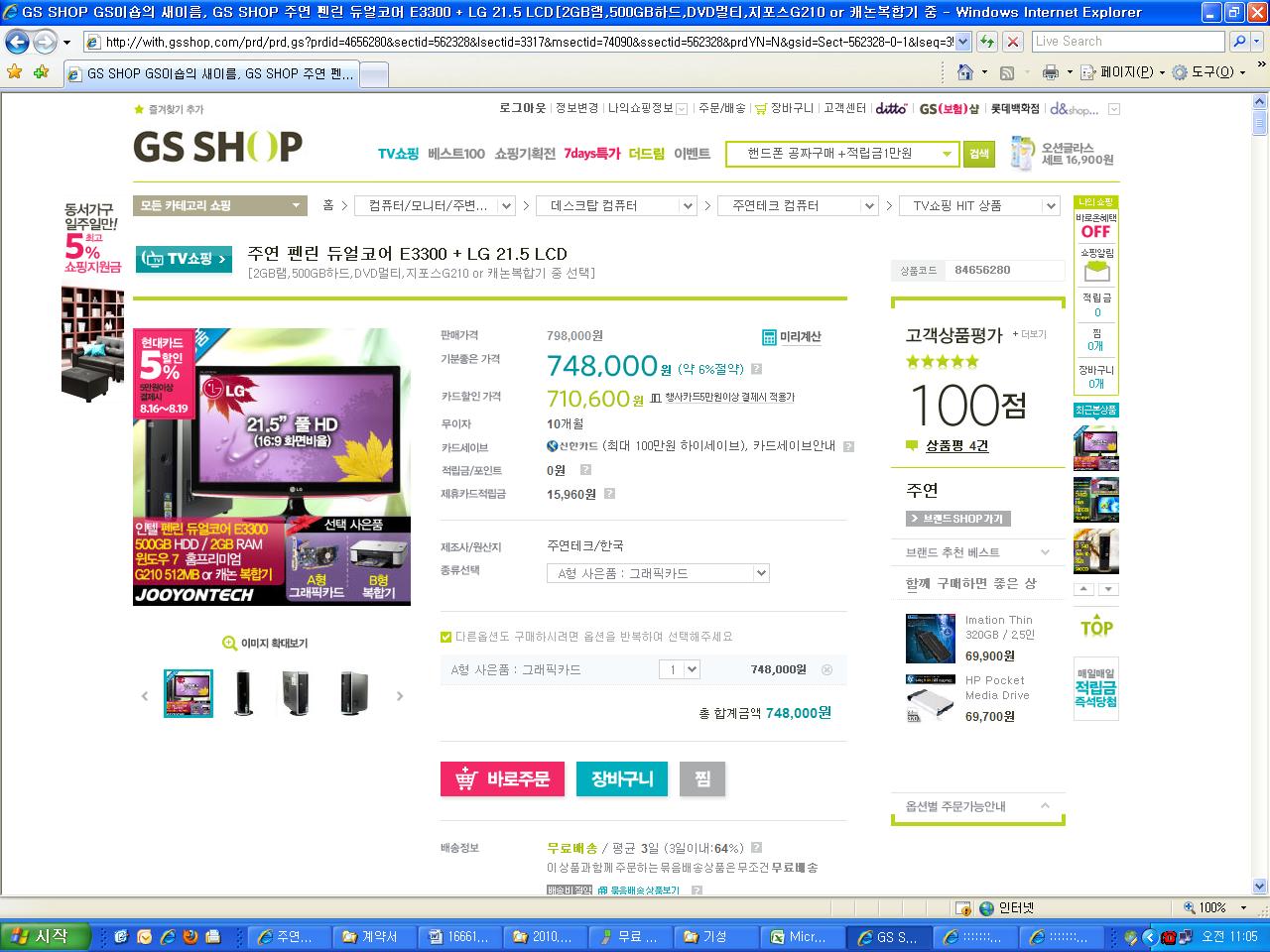
Task: Click the Add to Favorites star-plus icon
Action: click(41, 72)
